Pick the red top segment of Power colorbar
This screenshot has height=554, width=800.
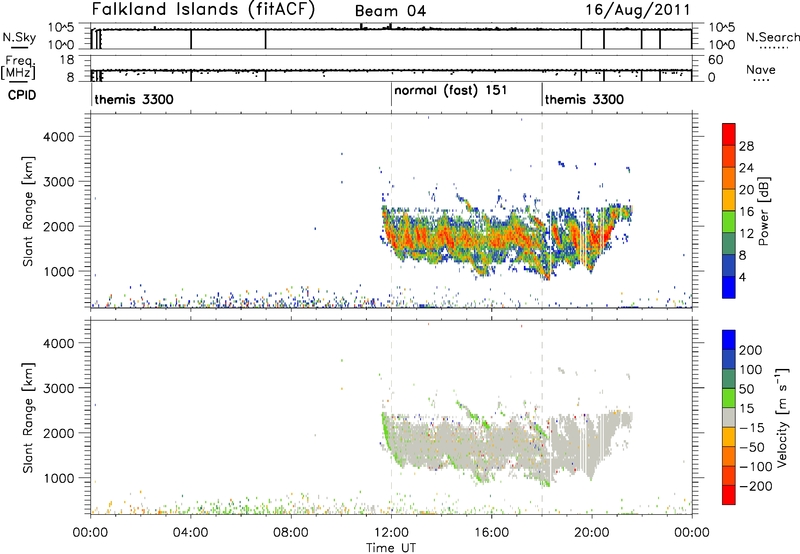click(729, 135)
